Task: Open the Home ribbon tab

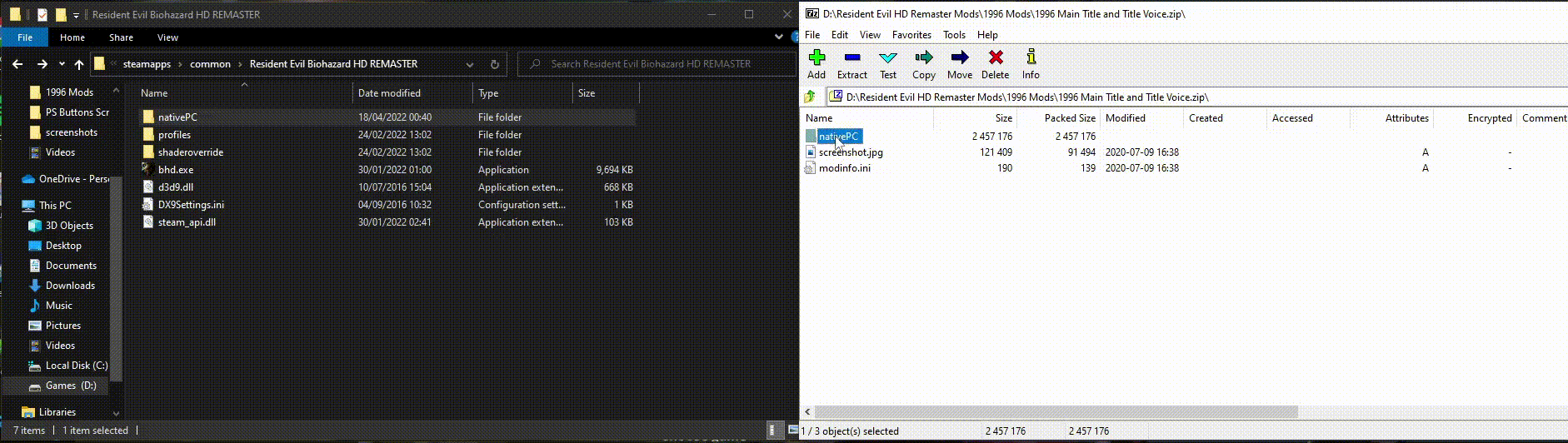Action: pos(72,37)
